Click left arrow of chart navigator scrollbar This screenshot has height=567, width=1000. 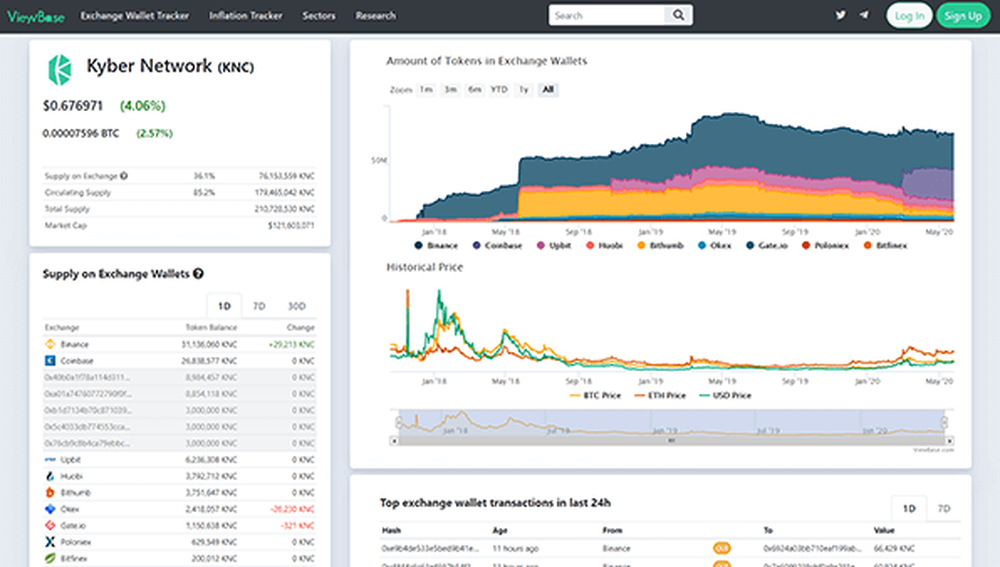pos(394,441)
